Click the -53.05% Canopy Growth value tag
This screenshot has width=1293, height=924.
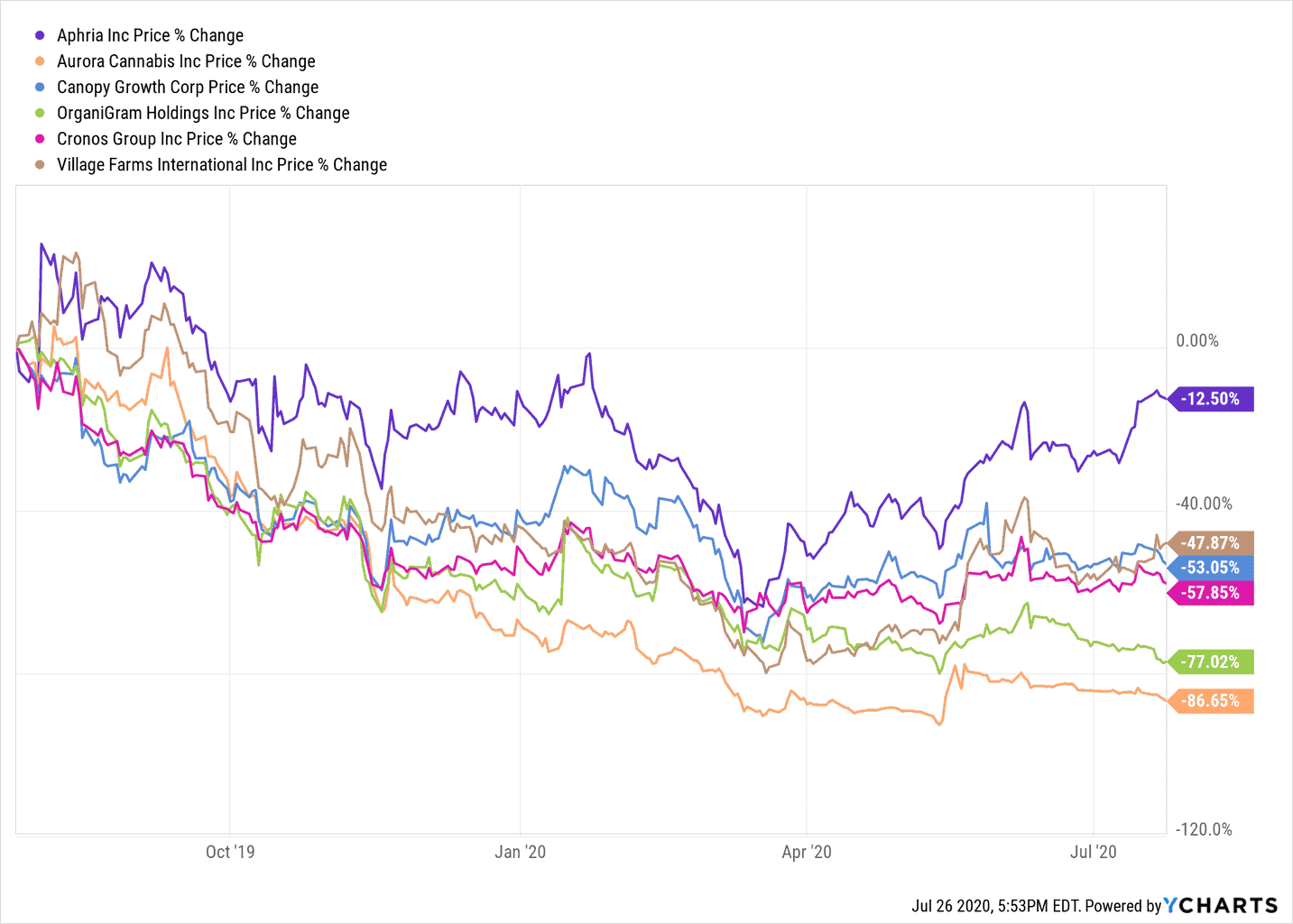click(x=1212, y=568)
